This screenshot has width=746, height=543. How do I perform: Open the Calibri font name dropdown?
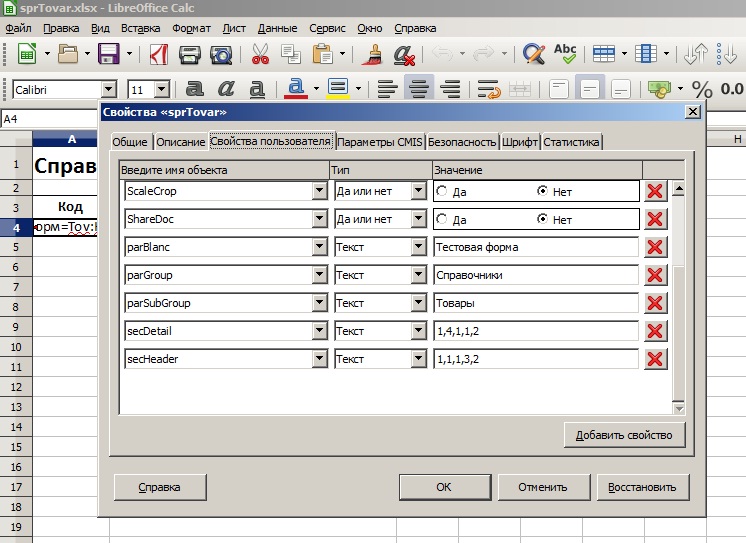(108, 90)
